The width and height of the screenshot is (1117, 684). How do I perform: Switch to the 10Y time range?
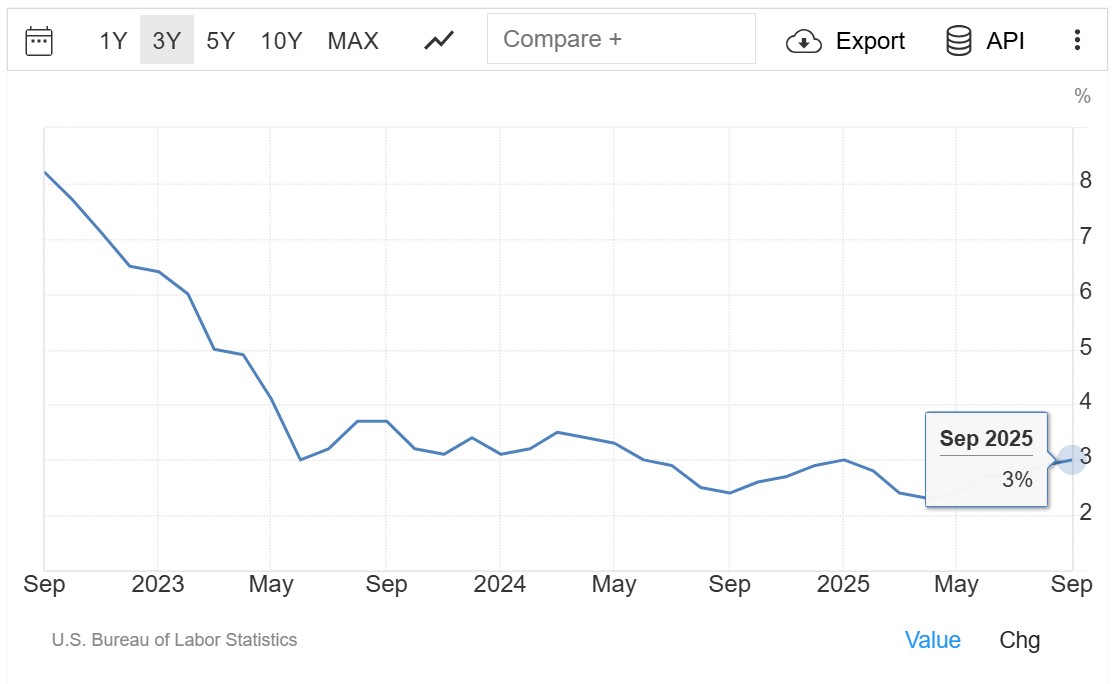281,41
